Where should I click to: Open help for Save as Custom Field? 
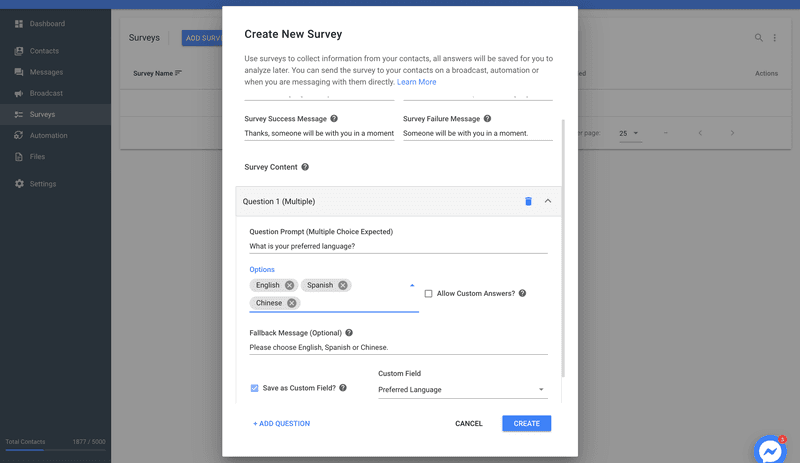point(343,388)
